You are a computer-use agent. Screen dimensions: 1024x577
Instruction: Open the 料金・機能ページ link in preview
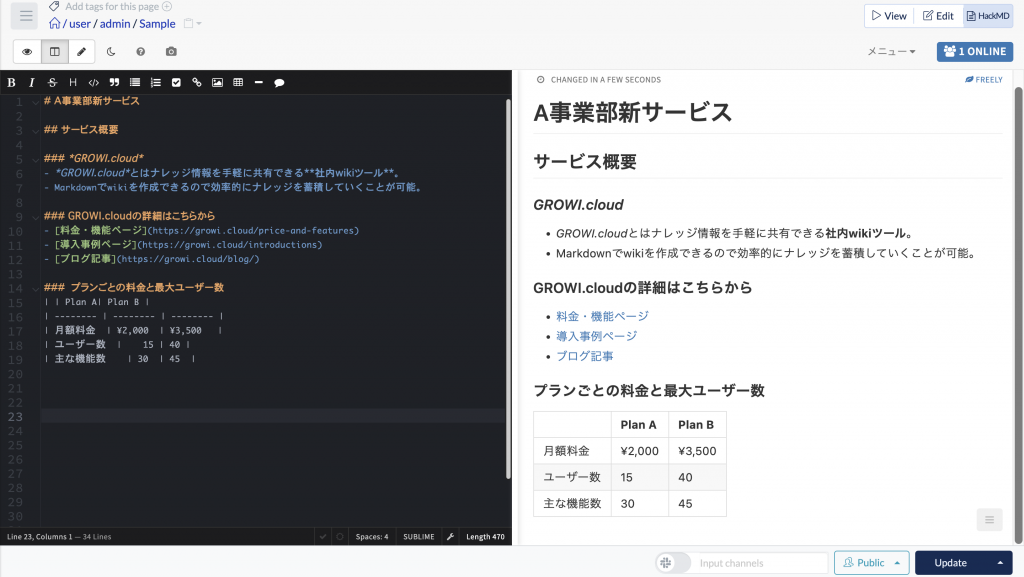coord(602,317)
